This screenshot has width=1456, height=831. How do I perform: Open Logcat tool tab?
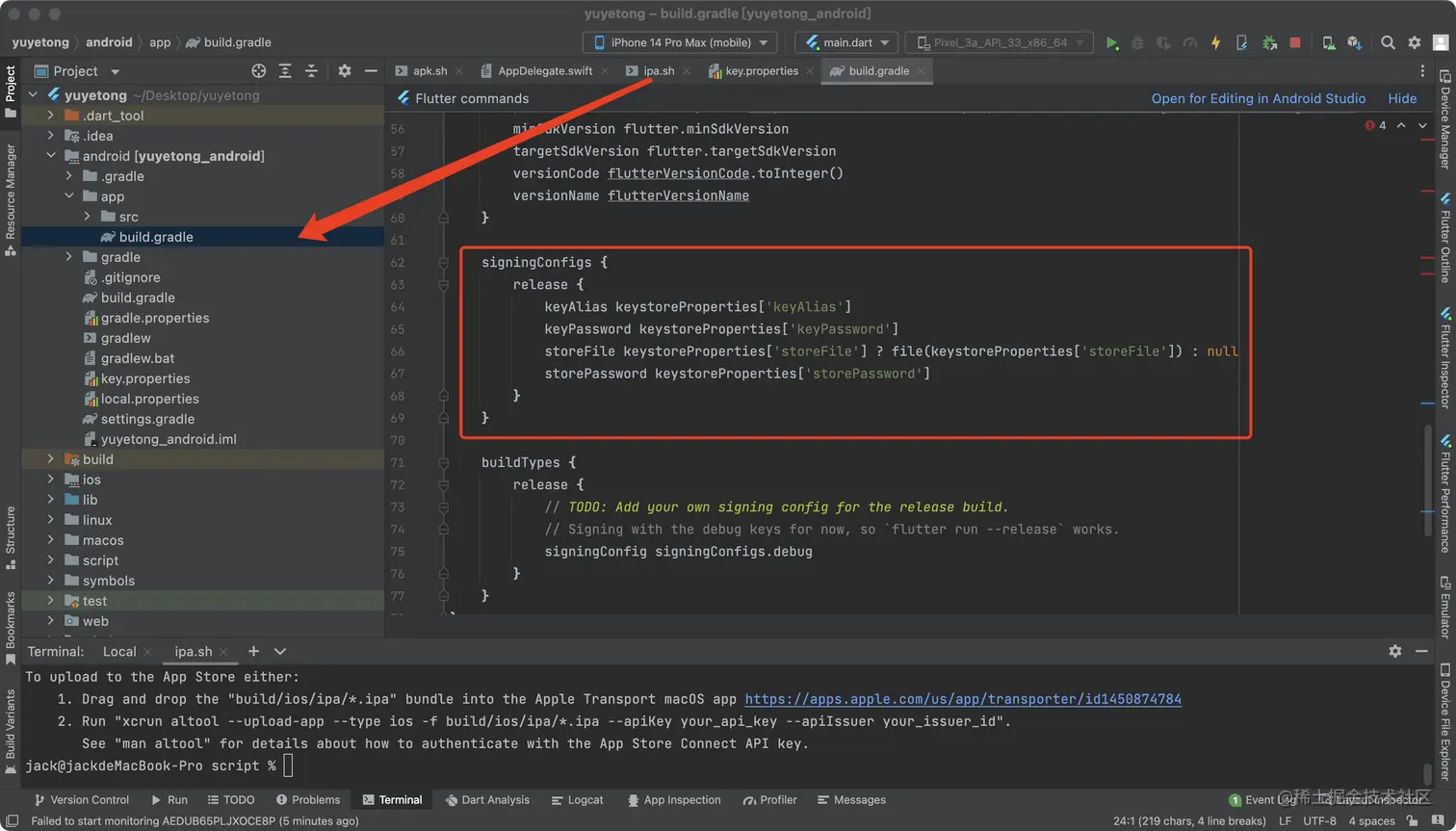pos(578,800)
